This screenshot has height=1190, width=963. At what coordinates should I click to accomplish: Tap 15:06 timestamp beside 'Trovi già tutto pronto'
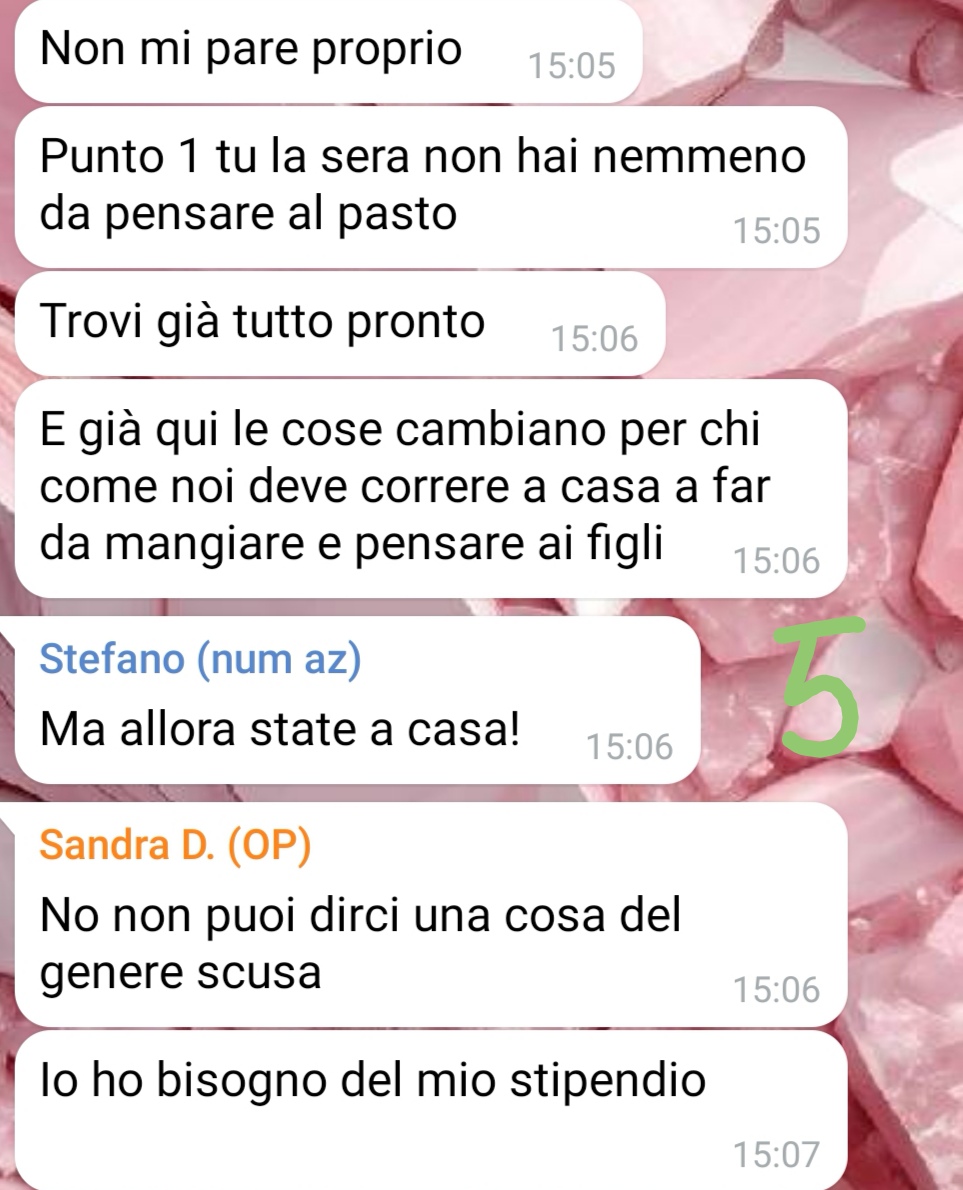(x=594, y=339)
